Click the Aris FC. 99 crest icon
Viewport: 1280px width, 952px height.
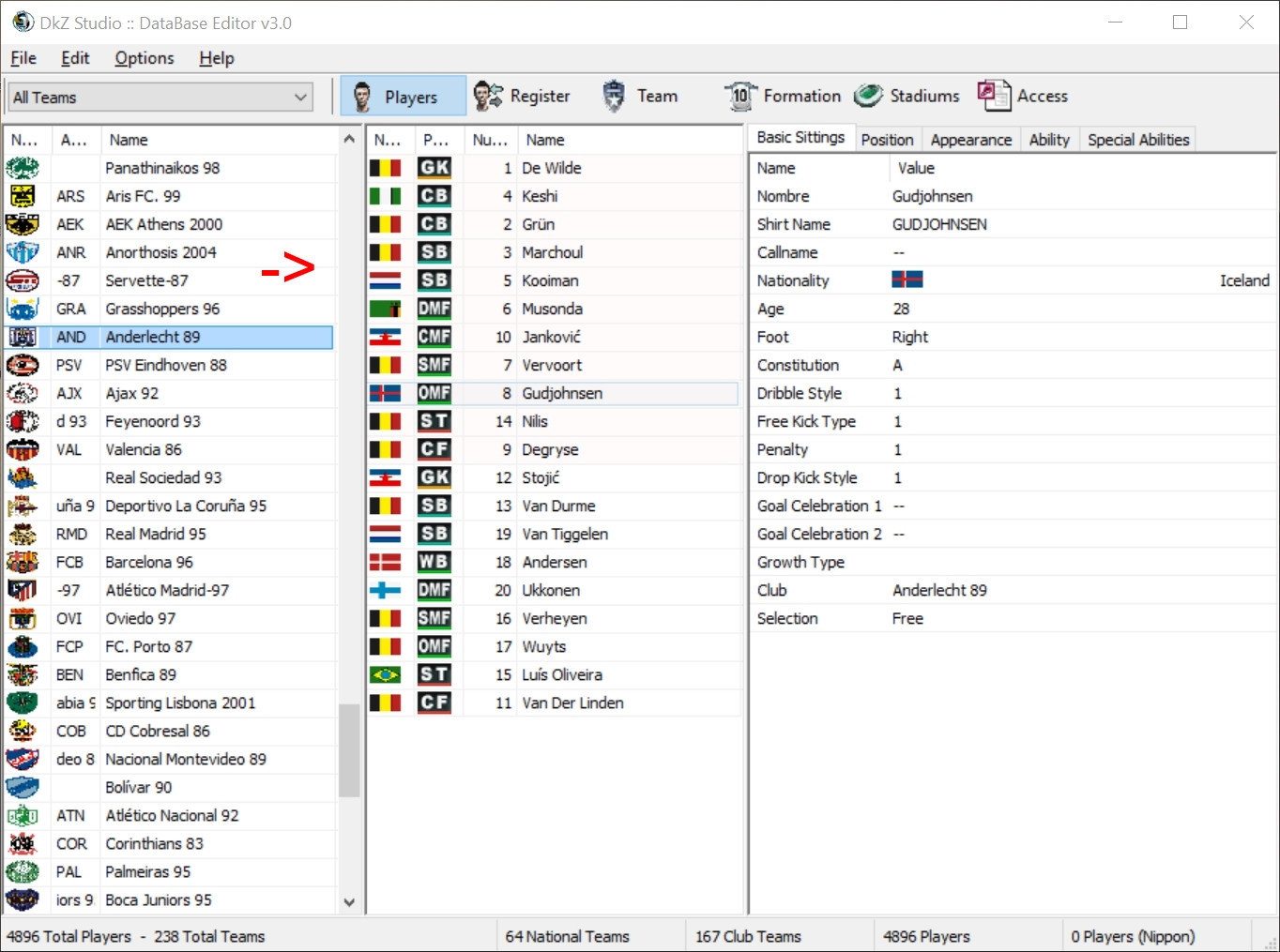23,196
